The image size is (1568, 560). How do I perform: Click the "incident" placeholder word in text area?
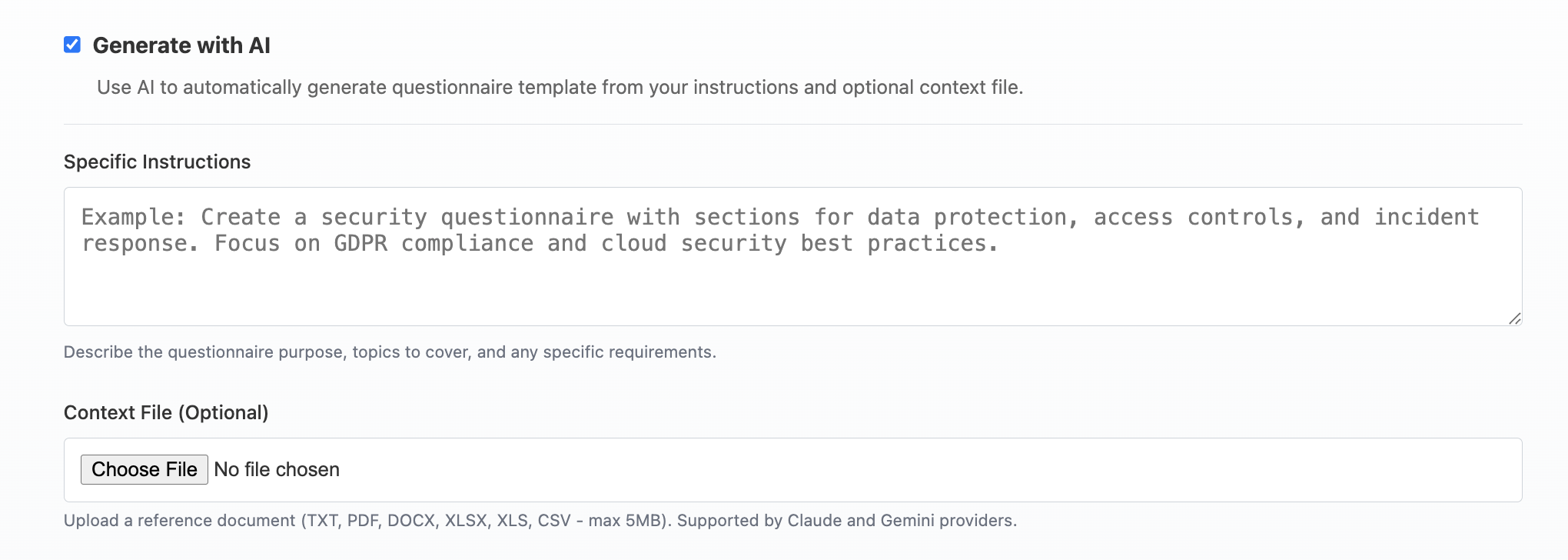[1427, 218]
